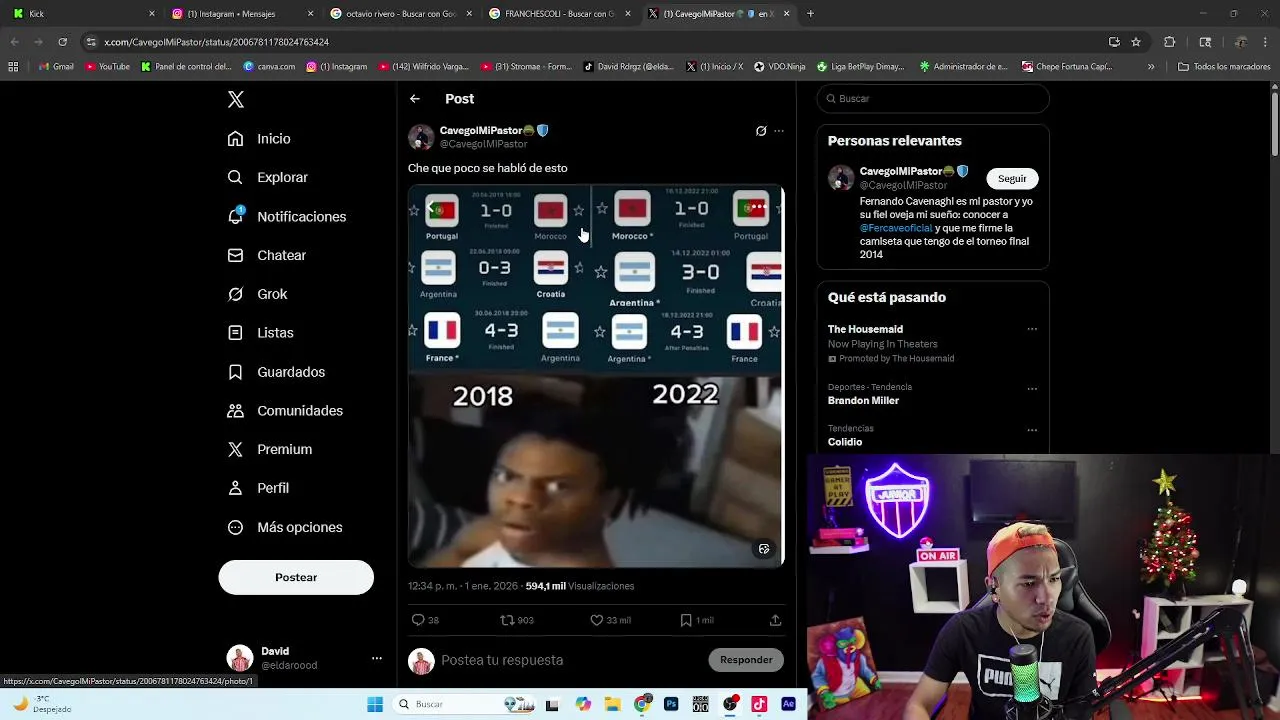Image resolution: width=1280 pixels, height=720 pixels.
Task: Open canva.com bookmark
Action: coord(270,67)
